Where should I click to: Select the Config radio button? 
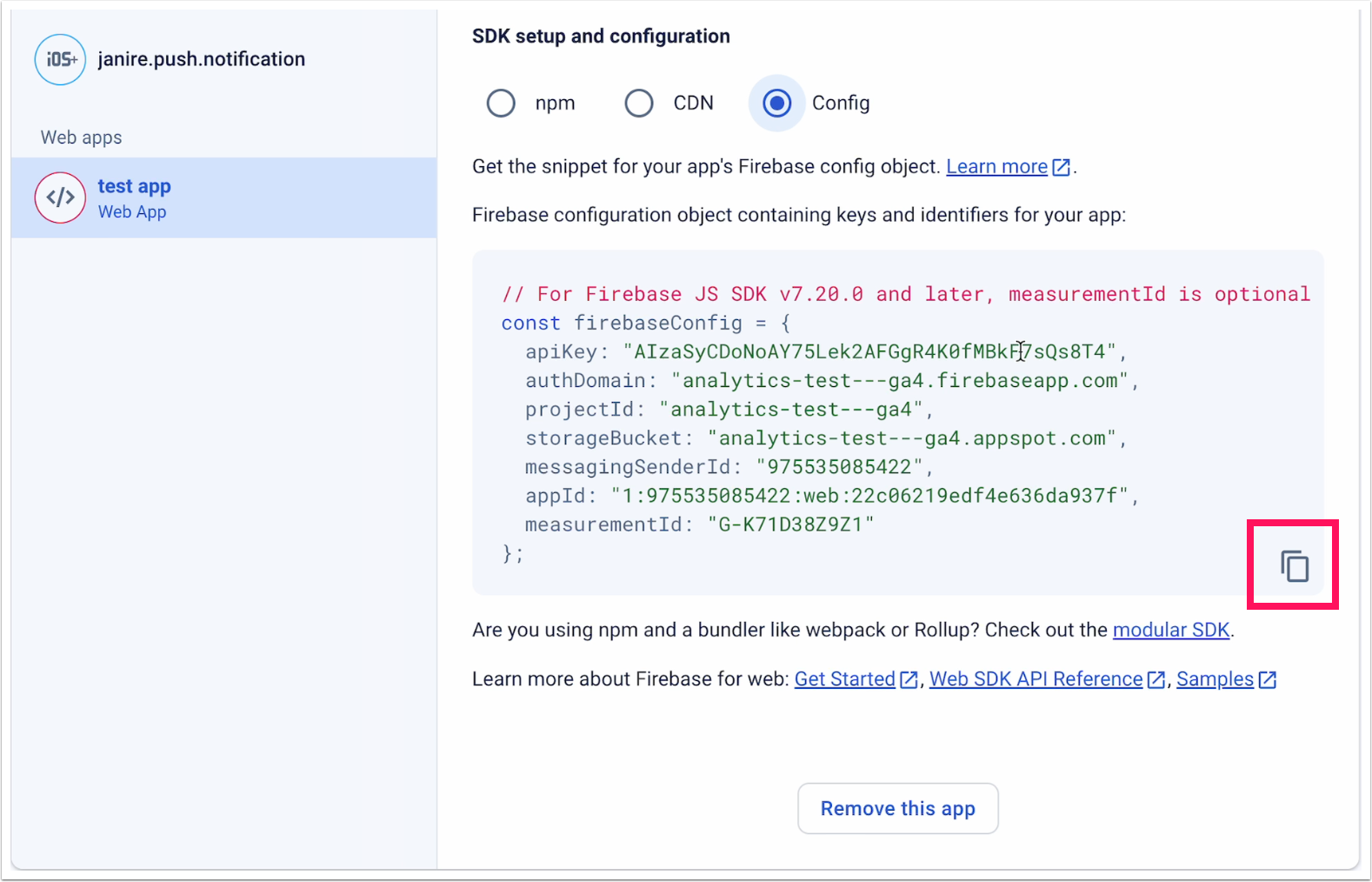776,103
